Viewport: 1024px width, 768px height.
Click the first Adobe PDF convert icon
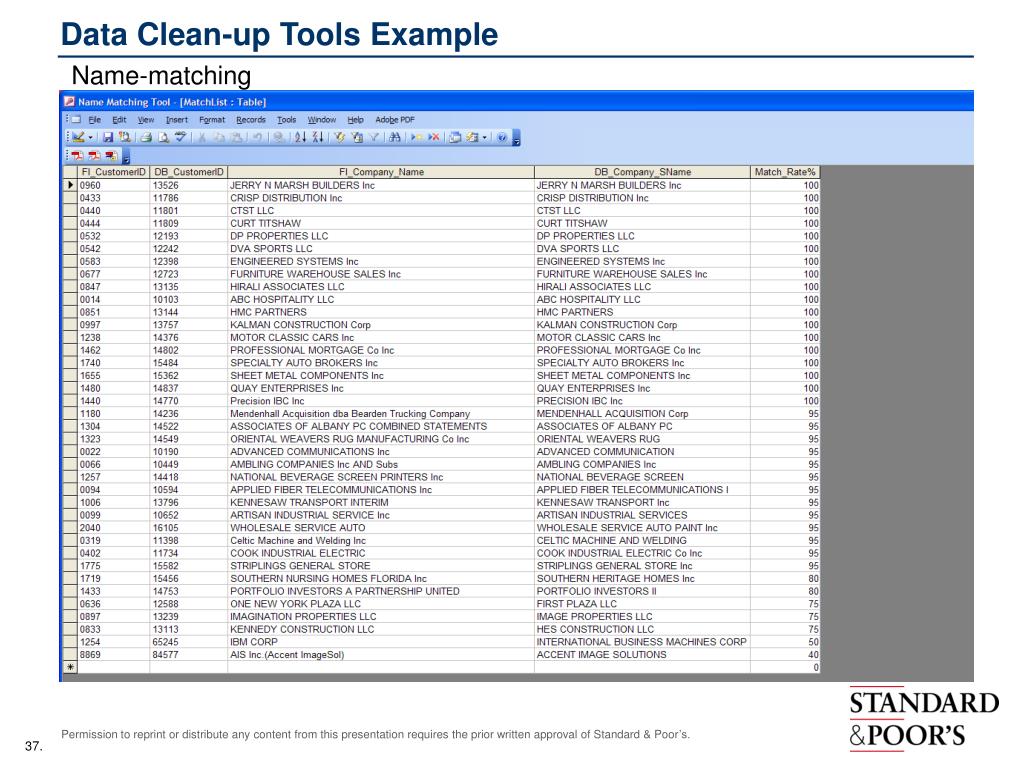coord(78,155)
